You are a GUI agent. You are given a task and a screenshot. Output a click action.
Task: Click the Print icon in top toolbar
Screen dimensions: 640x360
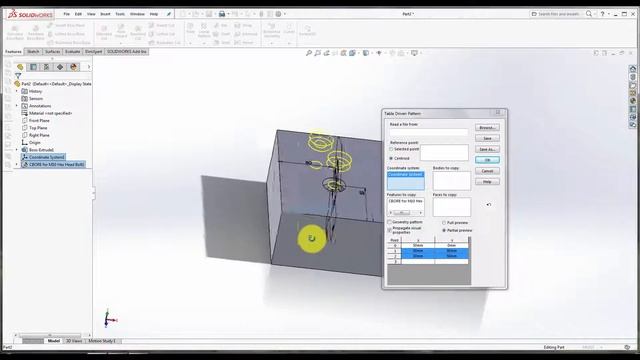(222, 14)
